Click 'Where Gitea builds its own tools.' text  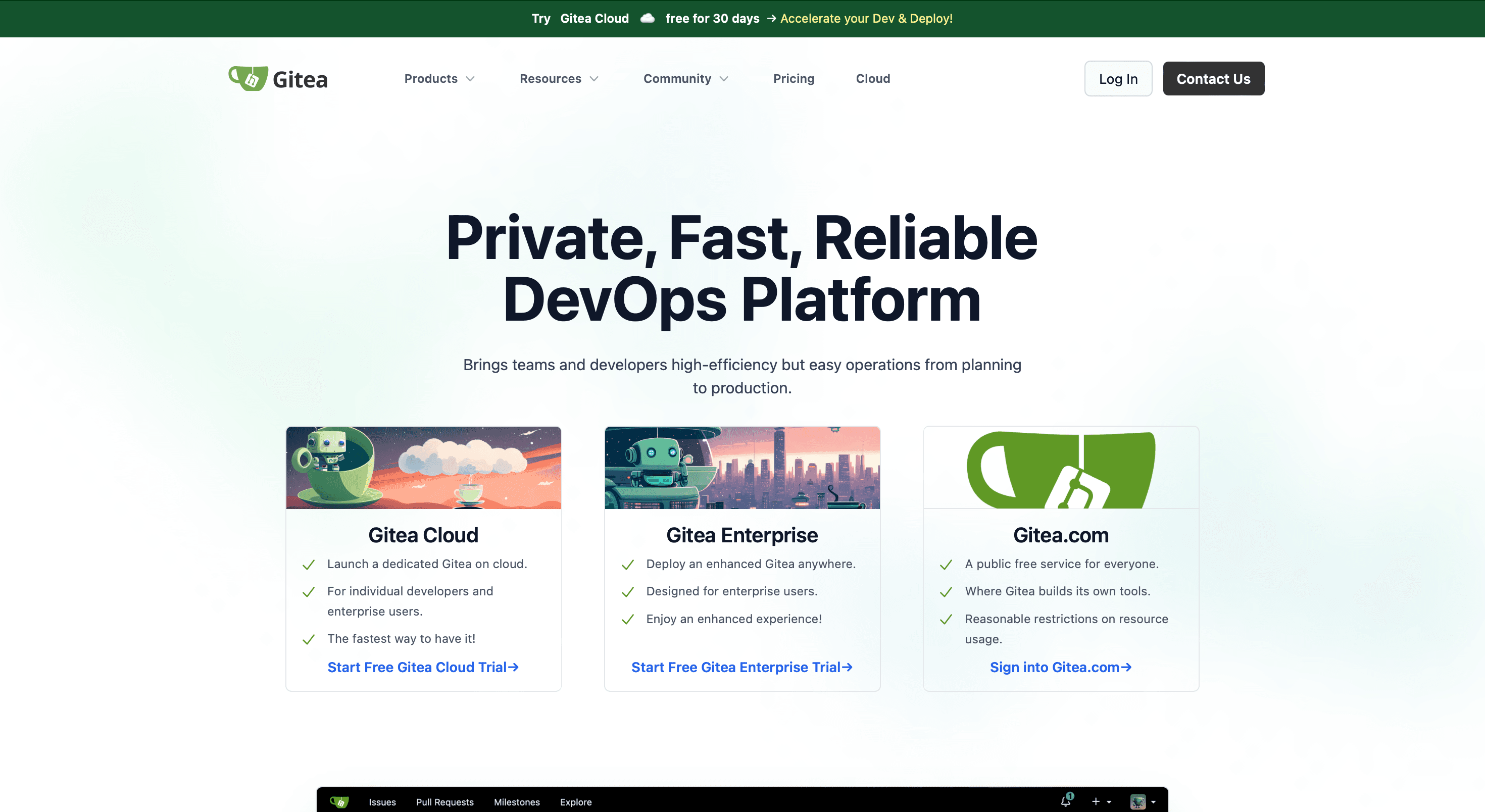pos(1057,591)
